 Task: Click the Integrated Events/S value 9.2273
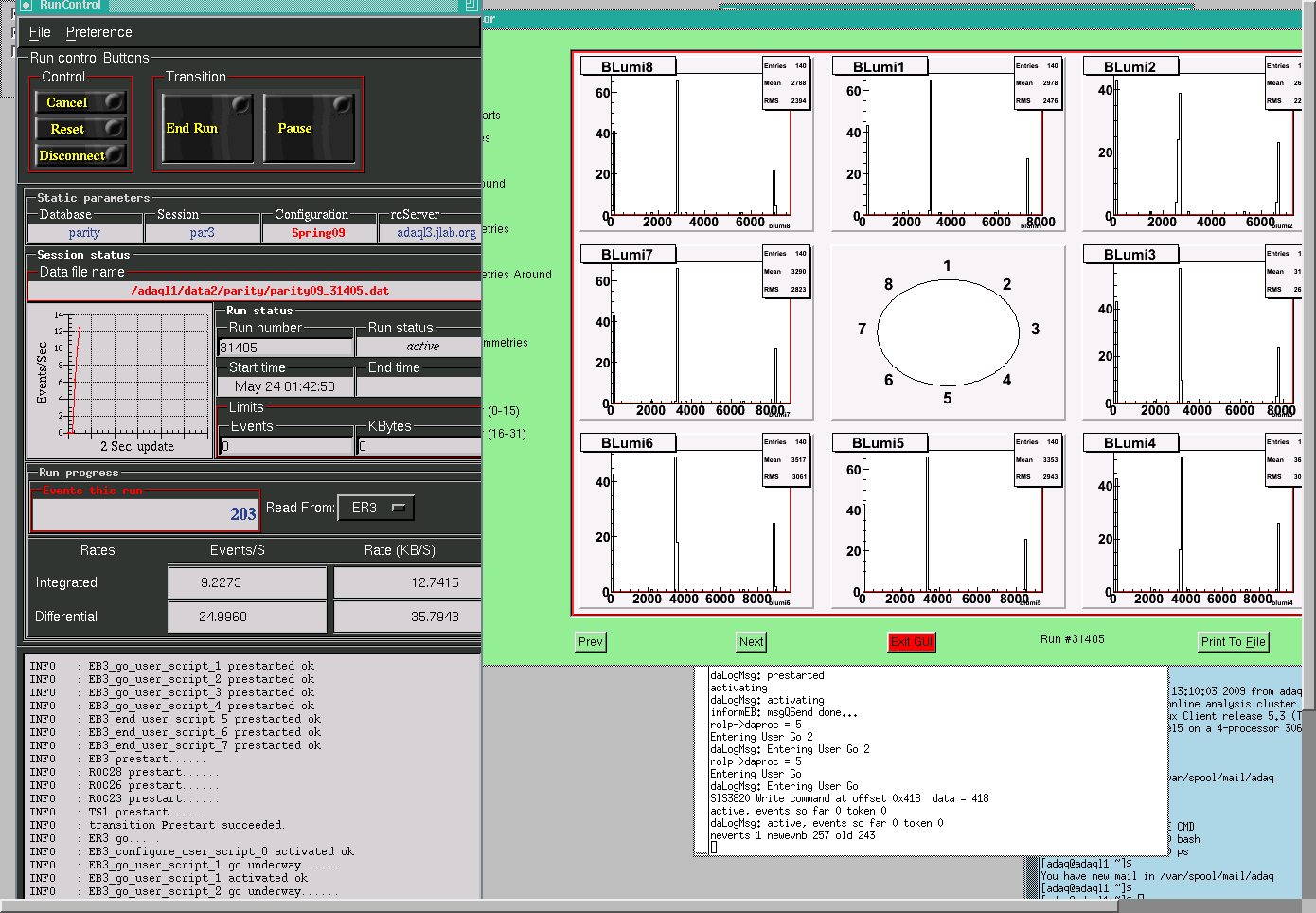click(247, 583)
